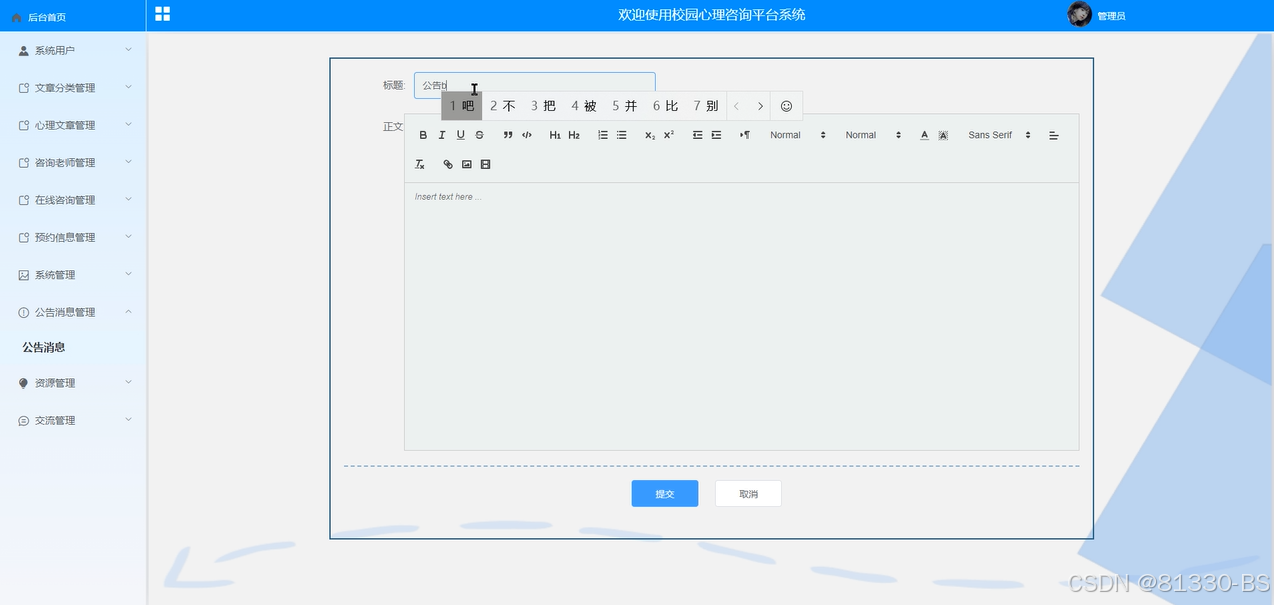Open the emoji panel in the IME bar
This screenshot has width=1274, height=605.
point(786,106)
